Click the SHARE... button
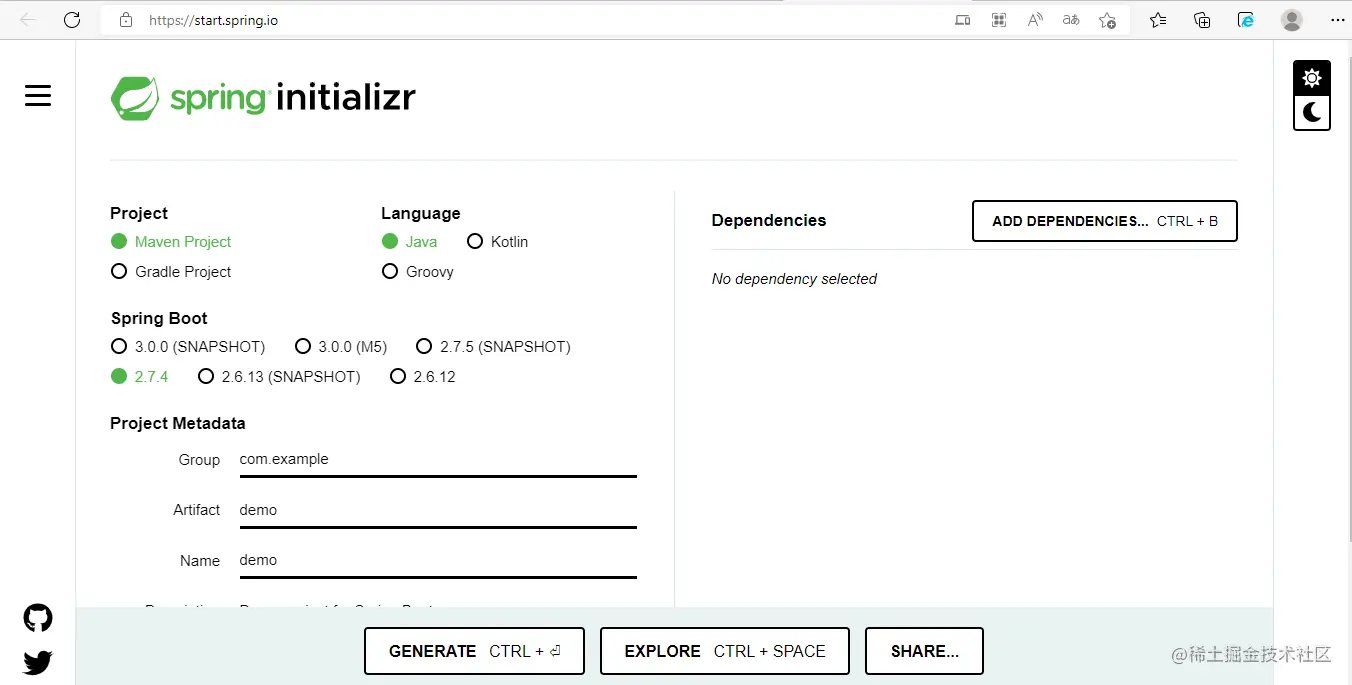This screenshot has height=685, width=1352. (924, 651)
